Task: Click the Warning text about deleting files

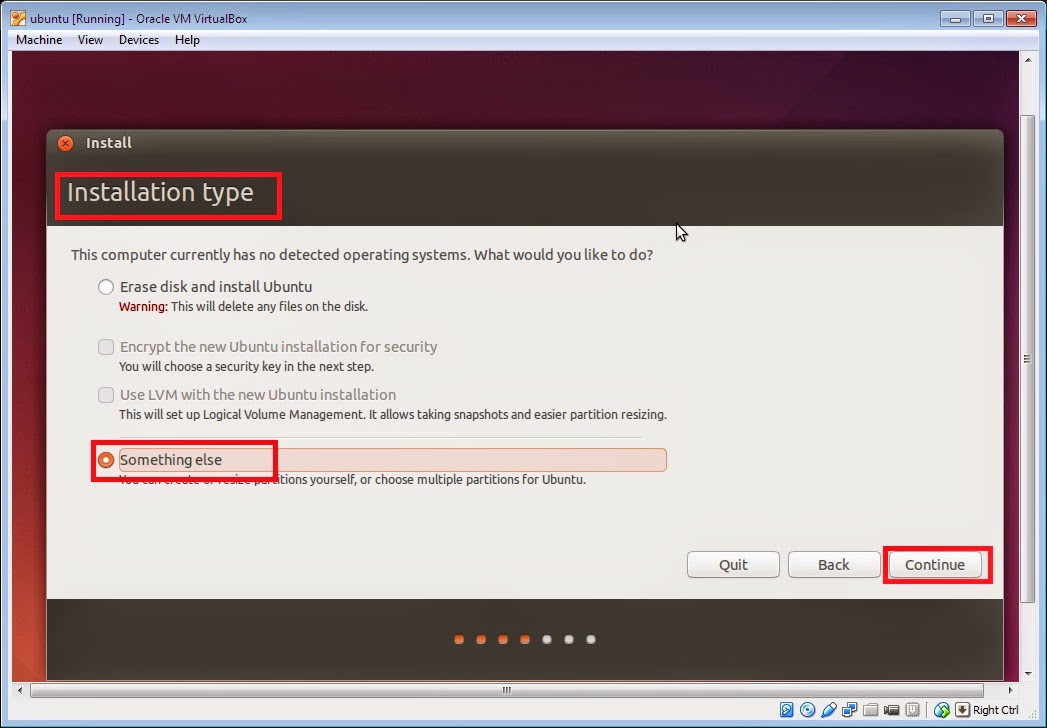Action: (x=243, y=307)
